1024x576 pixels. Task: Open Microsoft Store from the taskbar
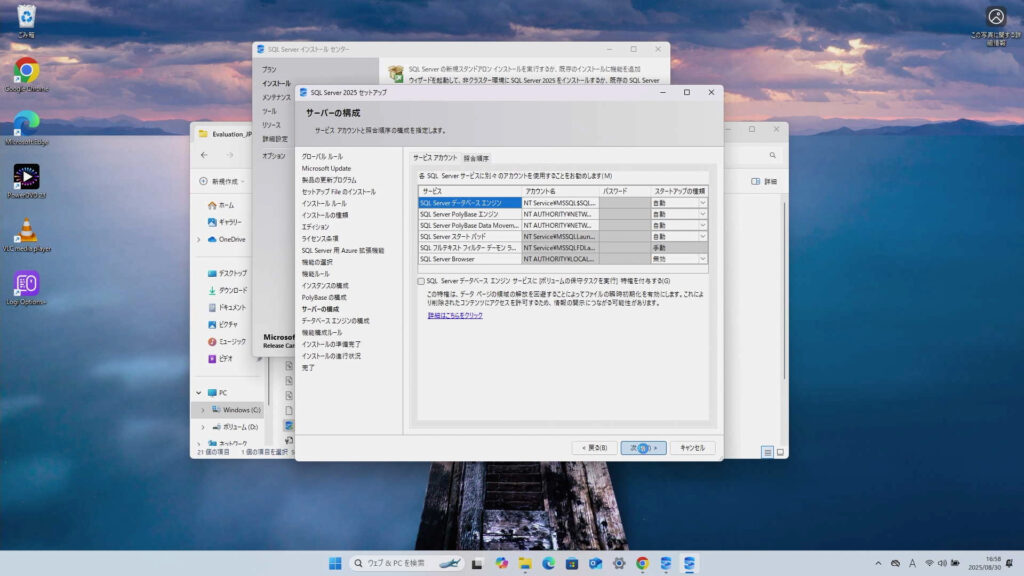tap(572, 563)
